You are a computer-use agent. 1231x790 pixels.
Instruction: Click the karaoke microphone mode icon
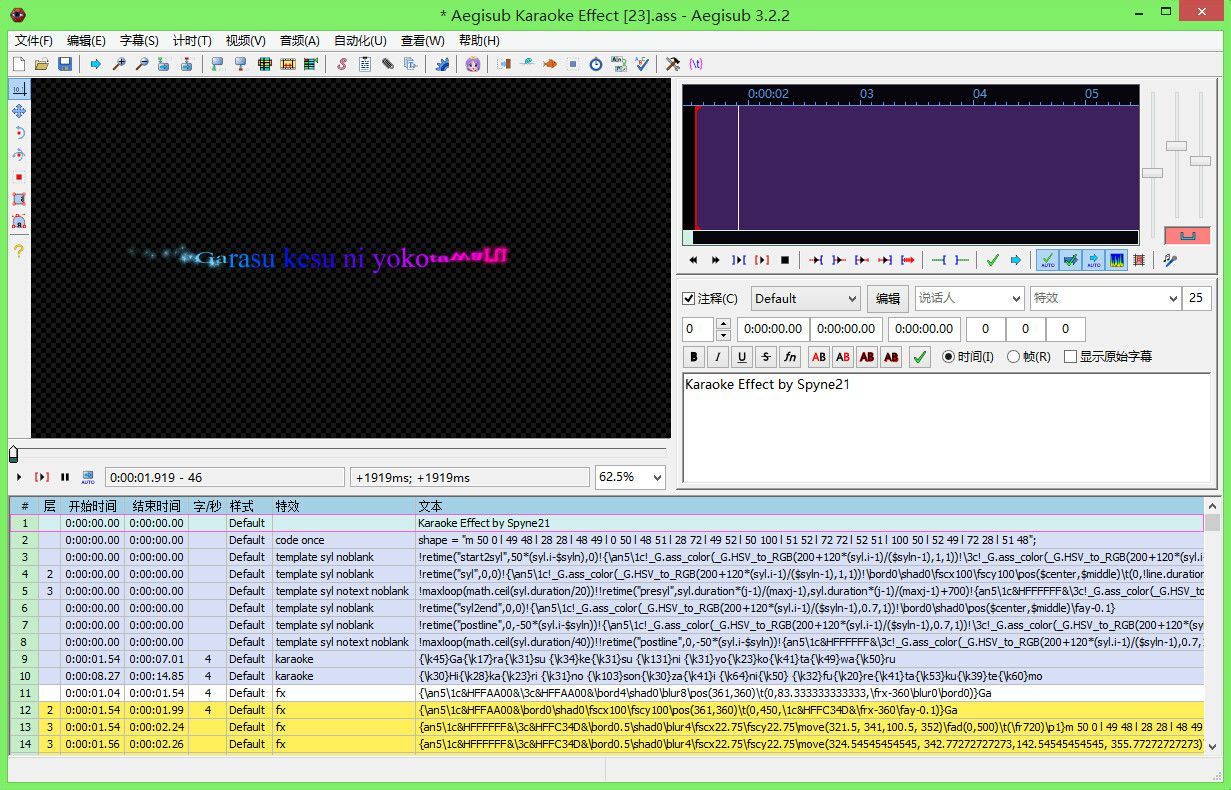coord(1169,260)
